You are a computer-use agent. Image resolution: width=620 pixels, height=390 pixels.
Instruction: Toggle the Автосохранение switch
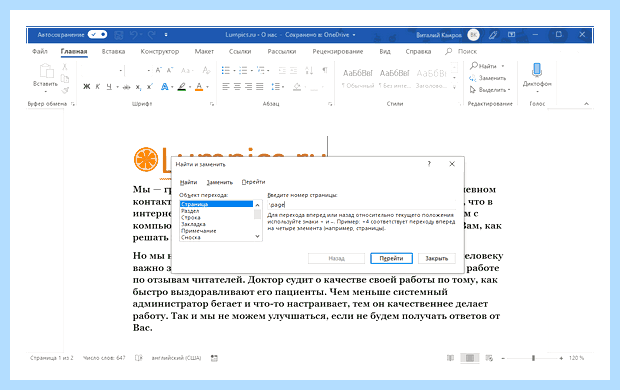point(97,35)
